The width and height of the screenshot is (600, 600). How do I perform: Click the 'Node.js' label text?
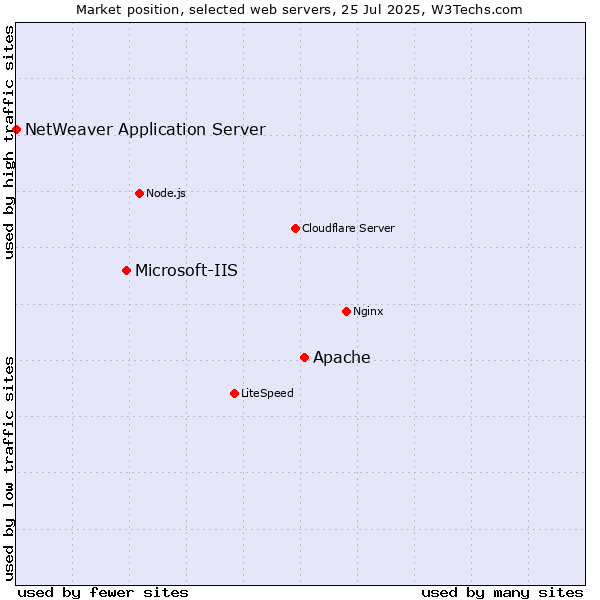166,194
